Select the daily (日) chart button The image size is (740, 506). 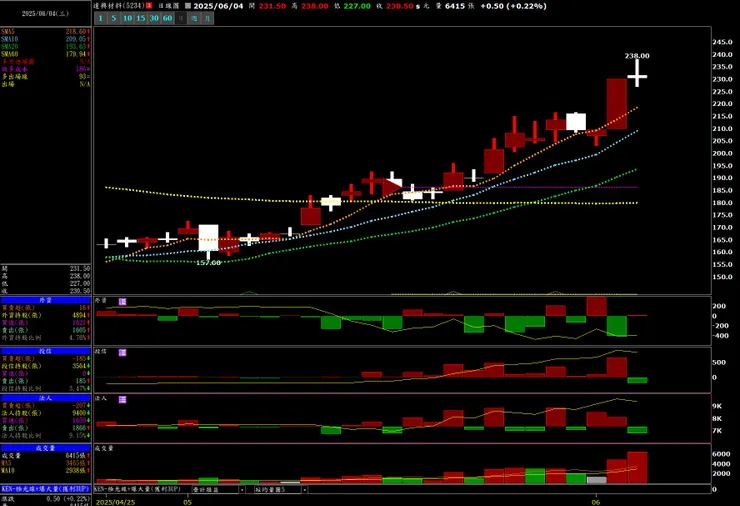coord(181,18)
